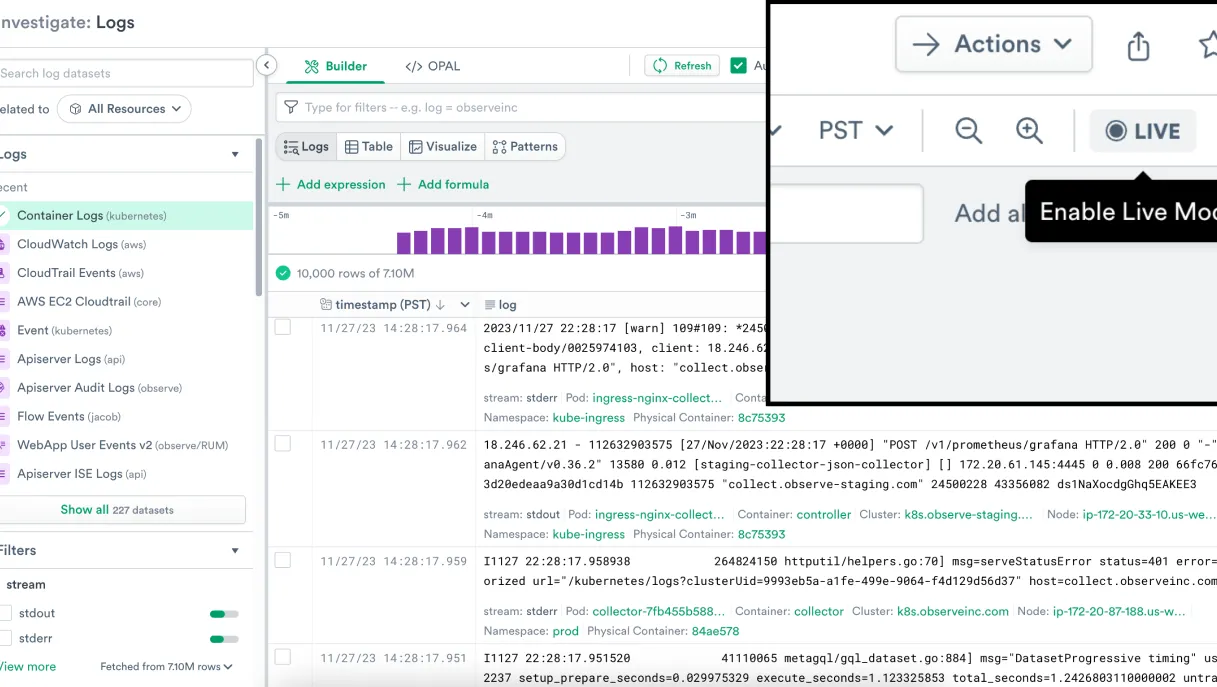Click the plus icon for Add formula
The height and width of the screenshot is (687, 1217).
[x=404, y=184]
